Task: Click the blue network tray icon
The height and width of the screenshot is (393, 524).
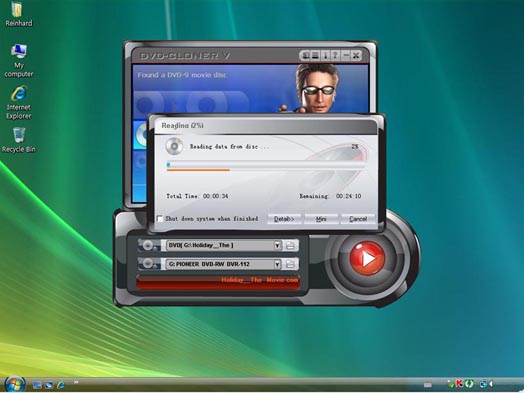Action: 483,384
